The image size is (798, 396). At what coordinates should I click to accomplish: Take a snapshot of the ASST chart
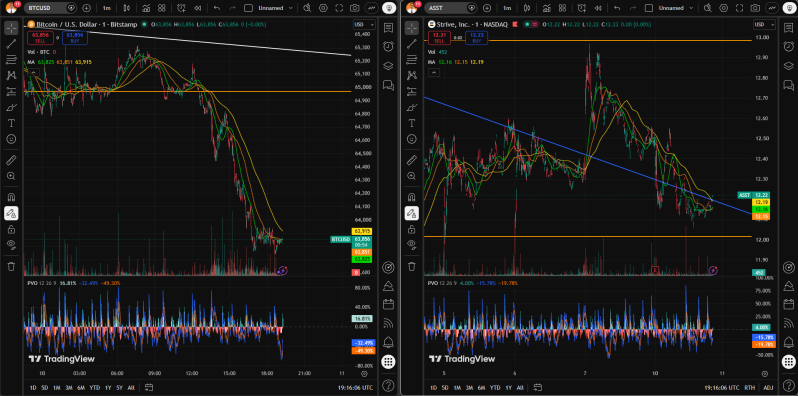pyautogui.click(x=755, y=8)
